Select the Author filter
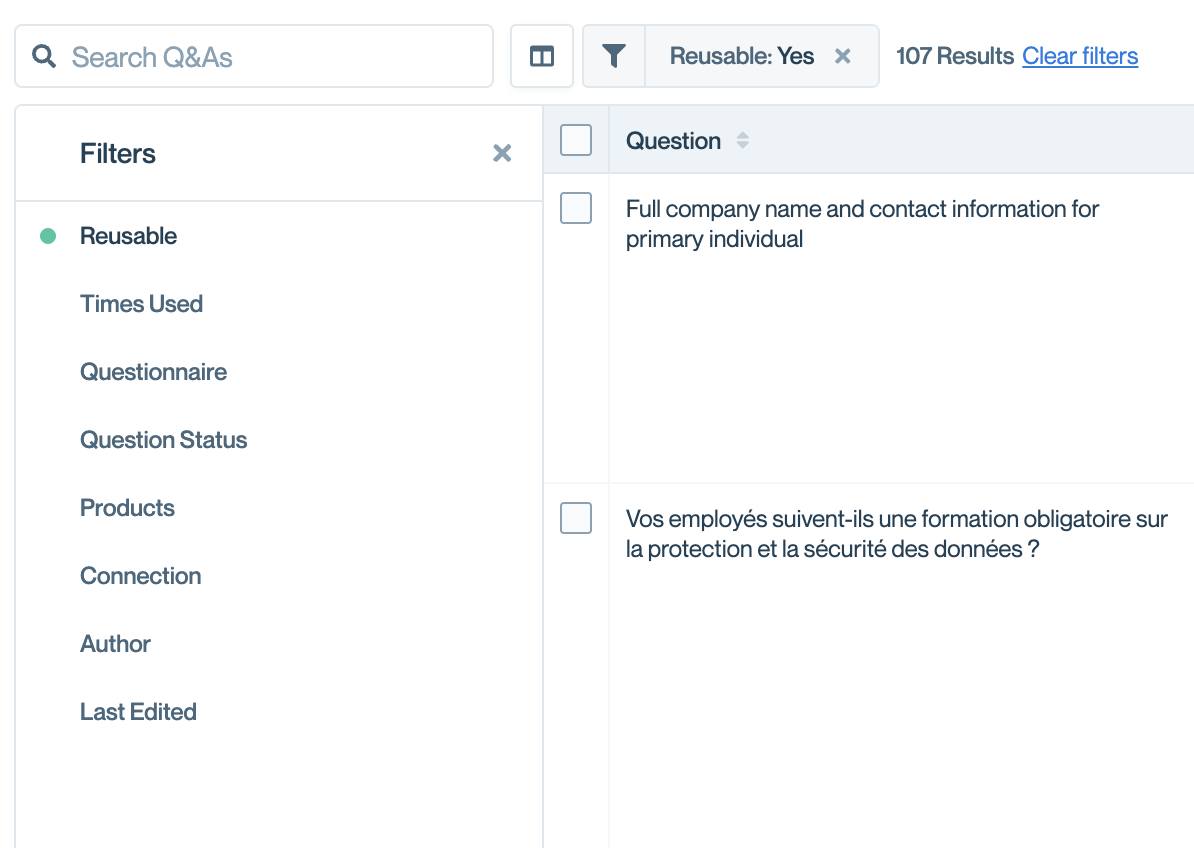This screenshot has height=848, width=1194. [x=115, y=644]
